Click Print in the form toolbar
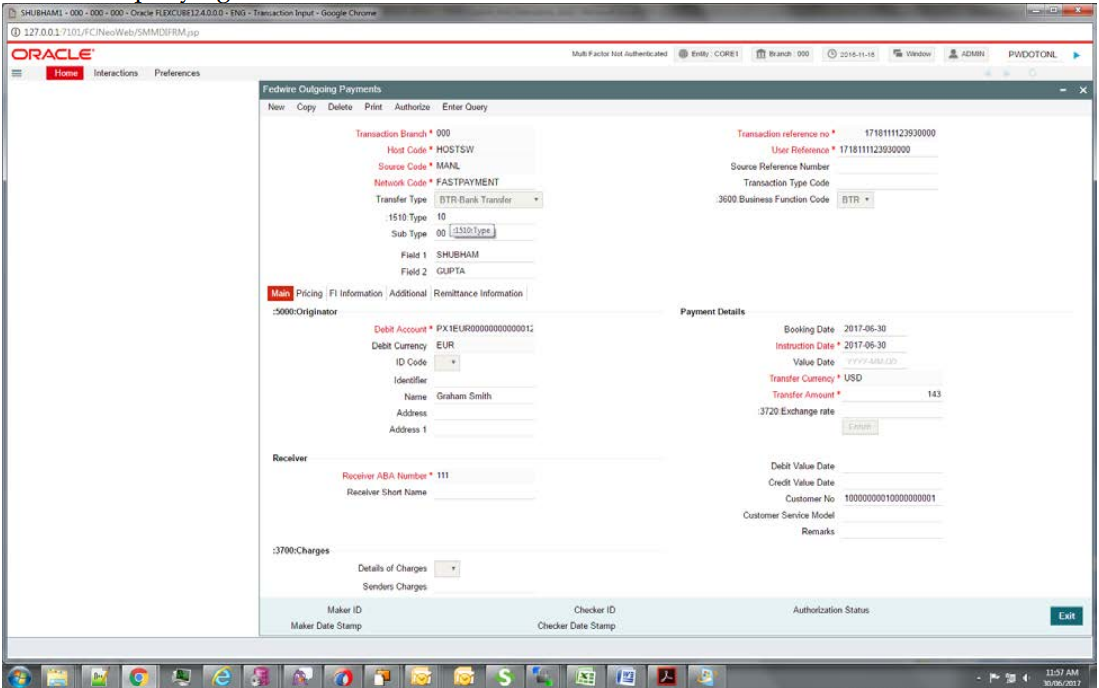 pyautogui.click(x=374, y=107)
